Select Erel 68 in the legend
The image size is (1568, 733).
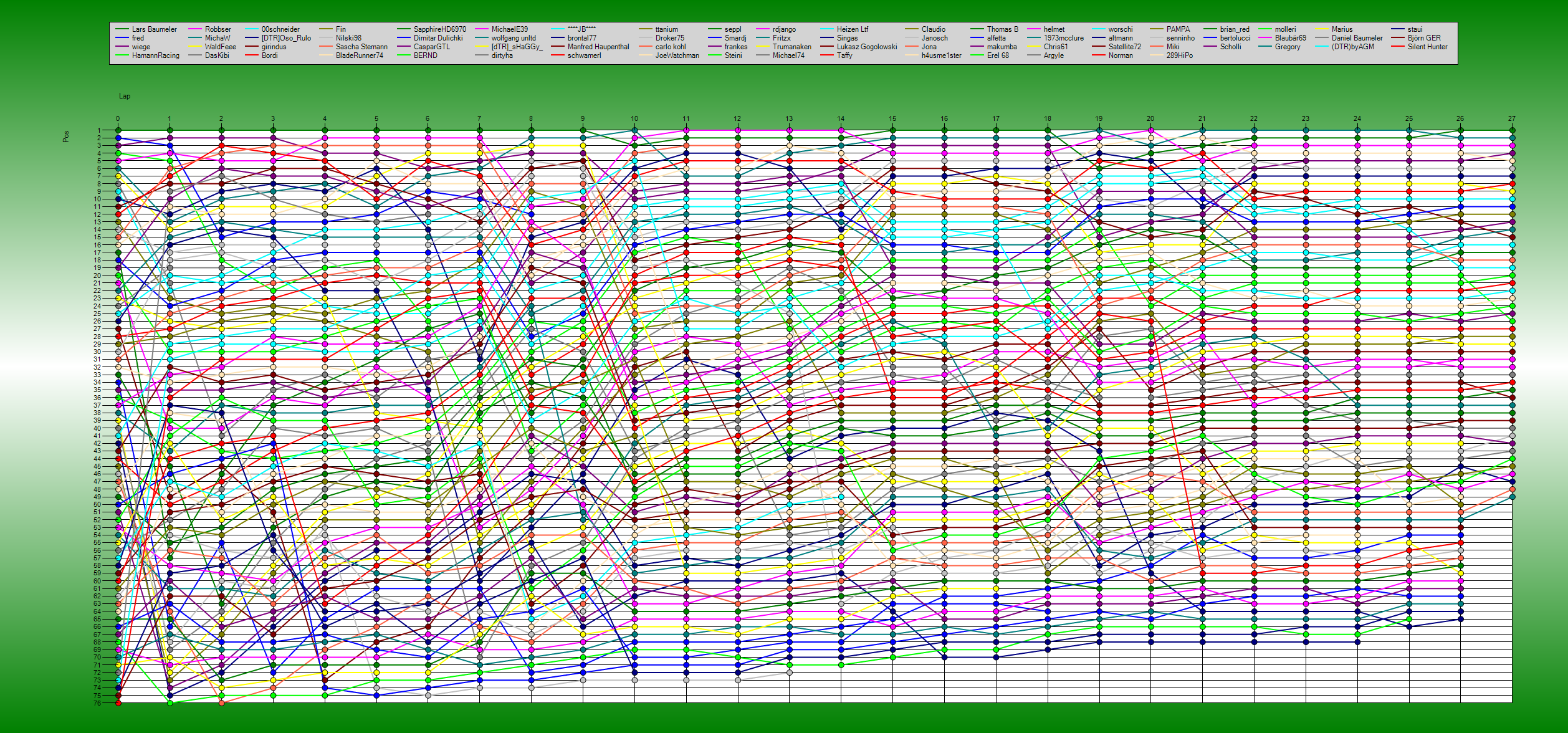coord(997,55)
